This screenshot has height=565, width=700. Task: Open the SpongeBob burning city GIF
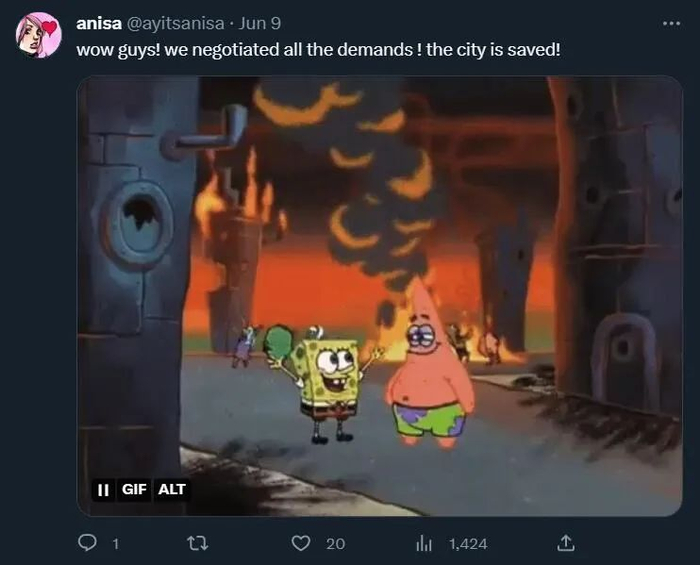click(379, 296)
